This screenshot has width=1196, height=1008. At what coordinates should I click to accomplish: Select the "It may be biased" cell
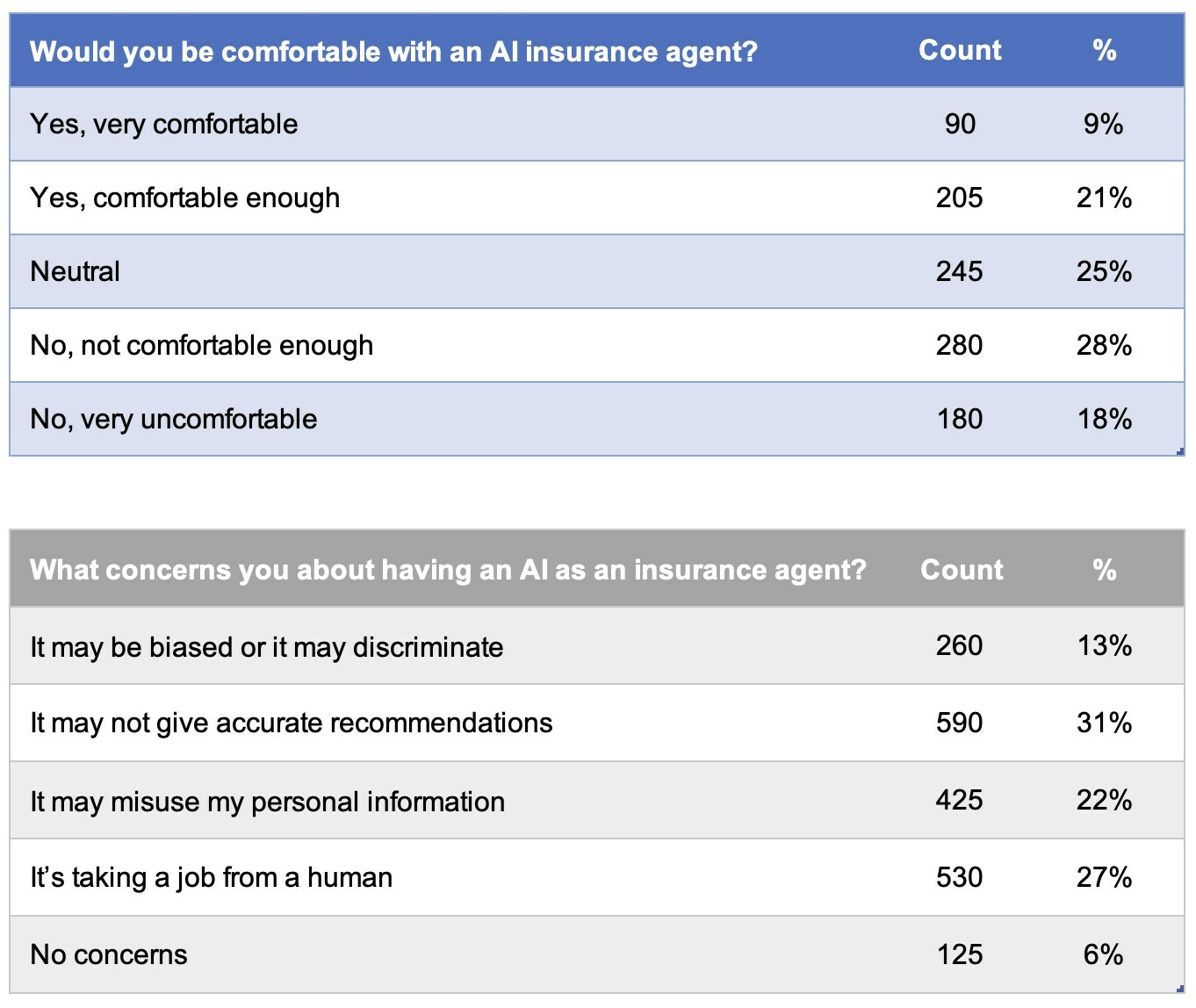[267, 648]
